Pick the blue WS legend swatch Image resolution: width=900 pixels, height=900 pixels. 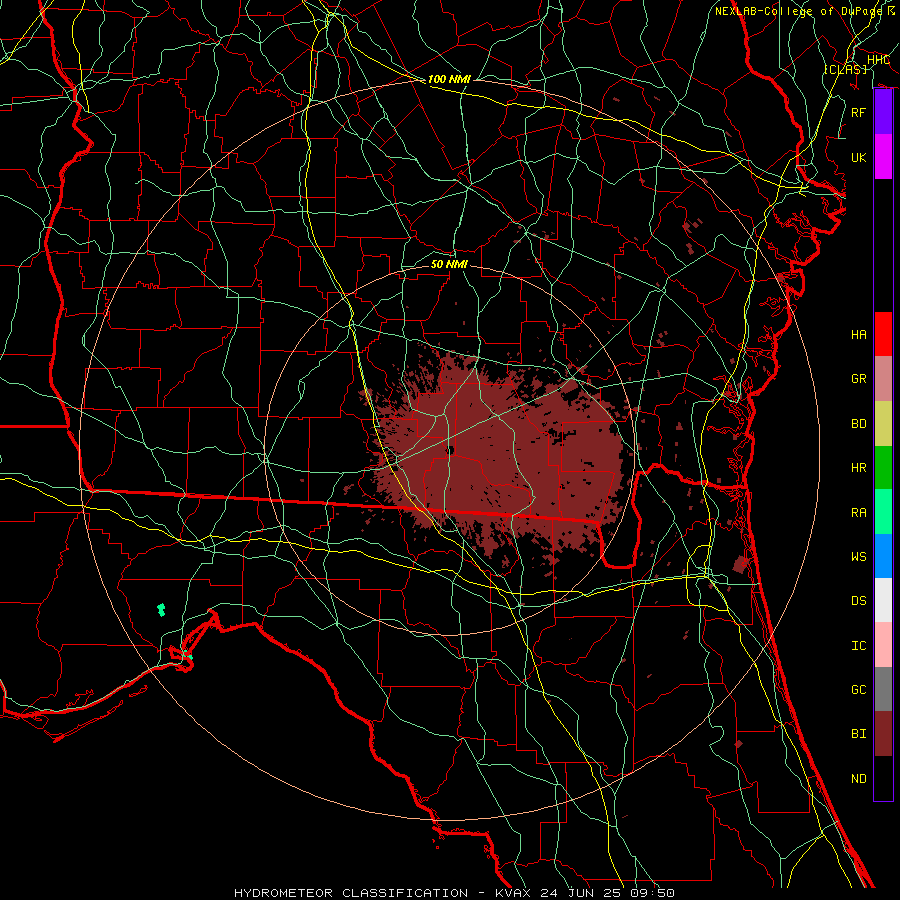883,556
